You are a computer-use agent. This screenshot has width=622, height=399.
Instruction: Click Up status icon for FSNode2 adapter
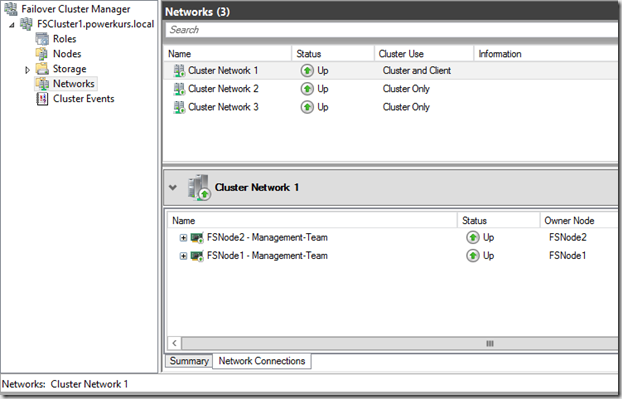click(x=472, y=238)
